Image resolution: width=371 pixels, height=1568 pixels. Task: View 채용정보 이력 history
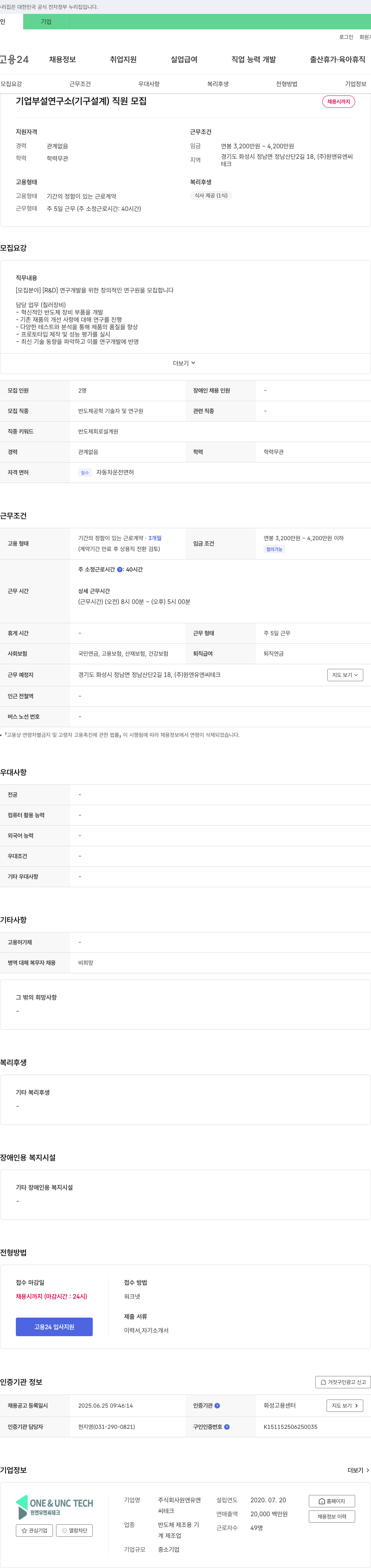click(x=332, y=1517)
